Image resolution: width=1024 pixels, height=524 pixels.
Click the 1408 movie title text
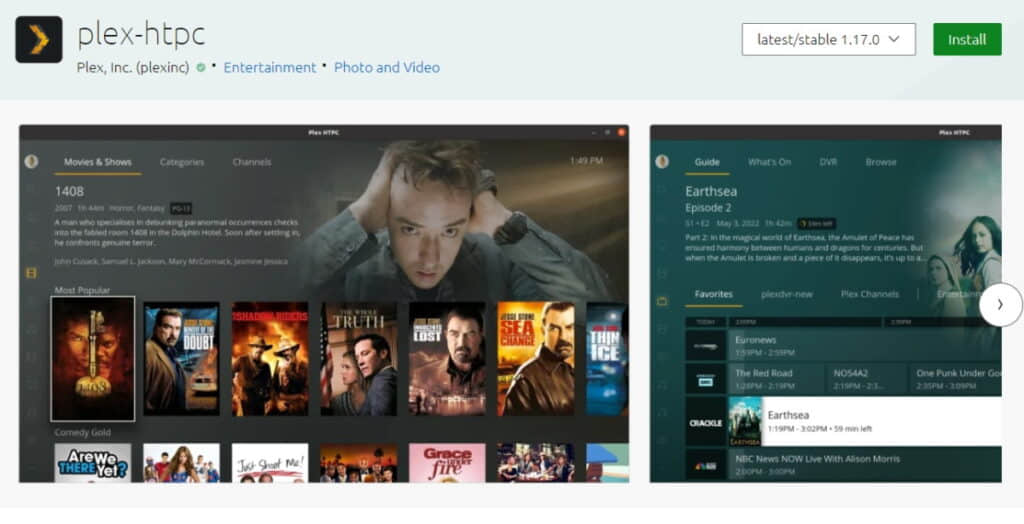point(69,191)
